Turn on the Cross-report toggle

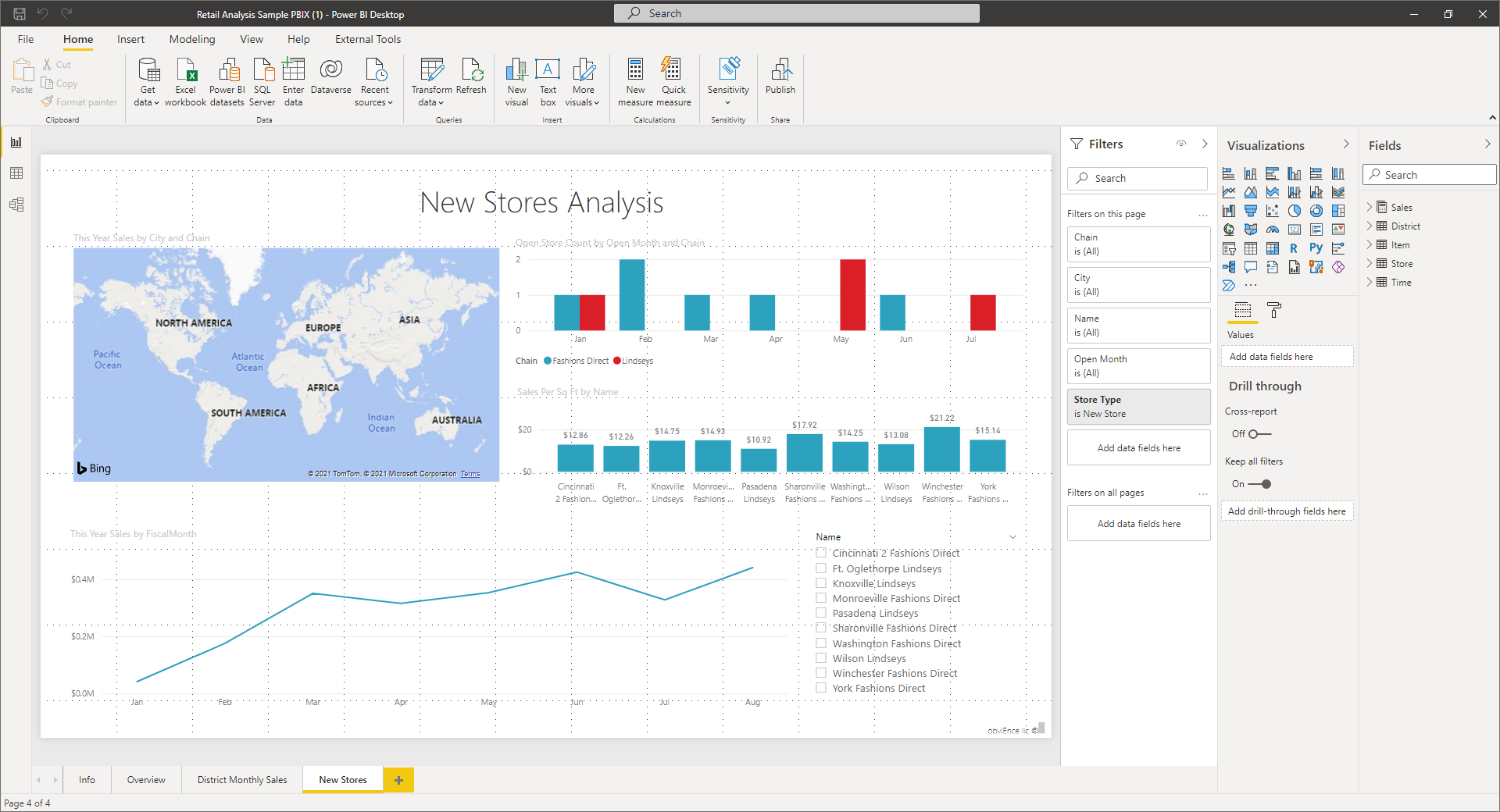click(1259, 434)
